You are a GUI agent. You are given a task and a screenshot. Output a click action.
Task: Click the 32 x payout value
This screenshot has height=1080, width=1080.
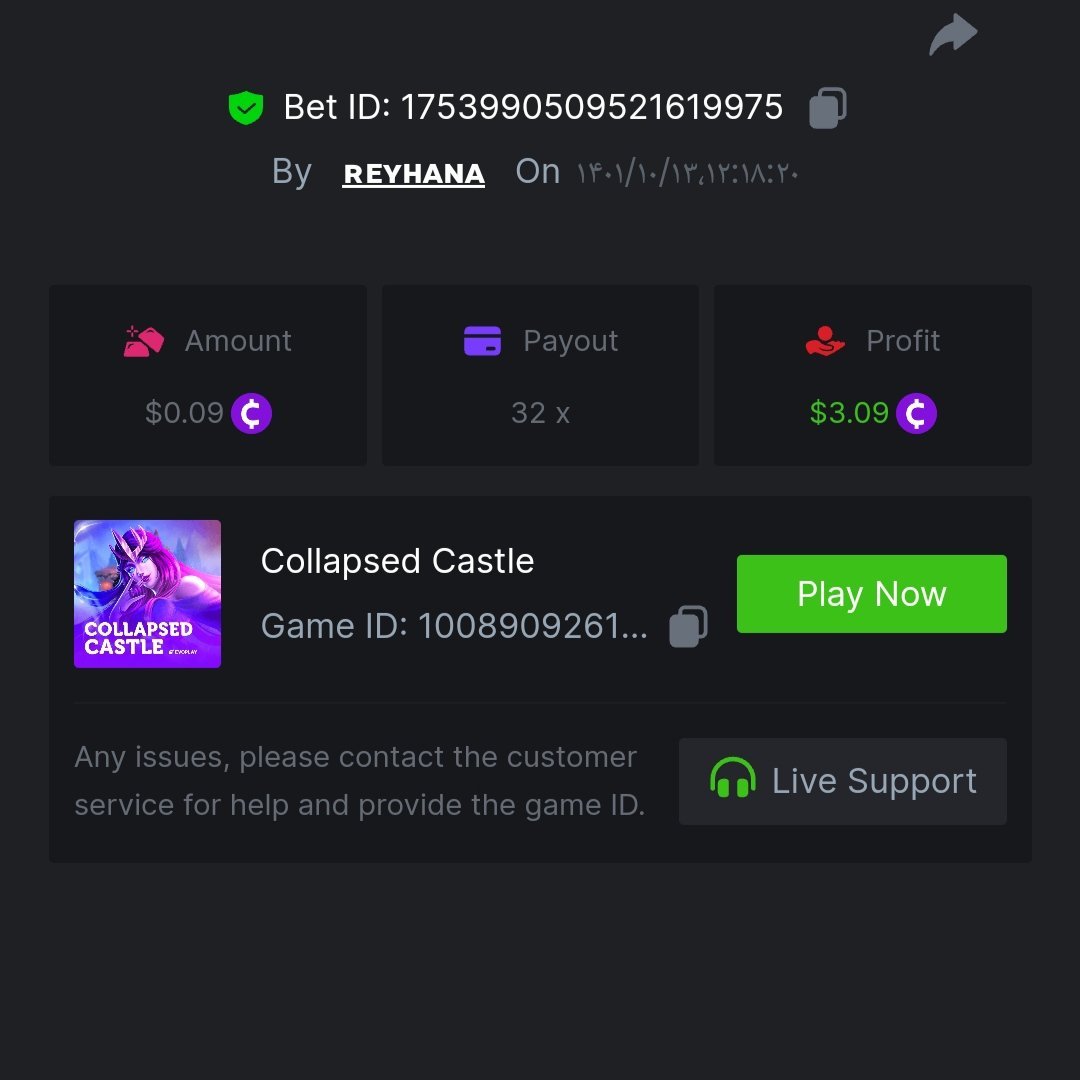pos(540,413)
